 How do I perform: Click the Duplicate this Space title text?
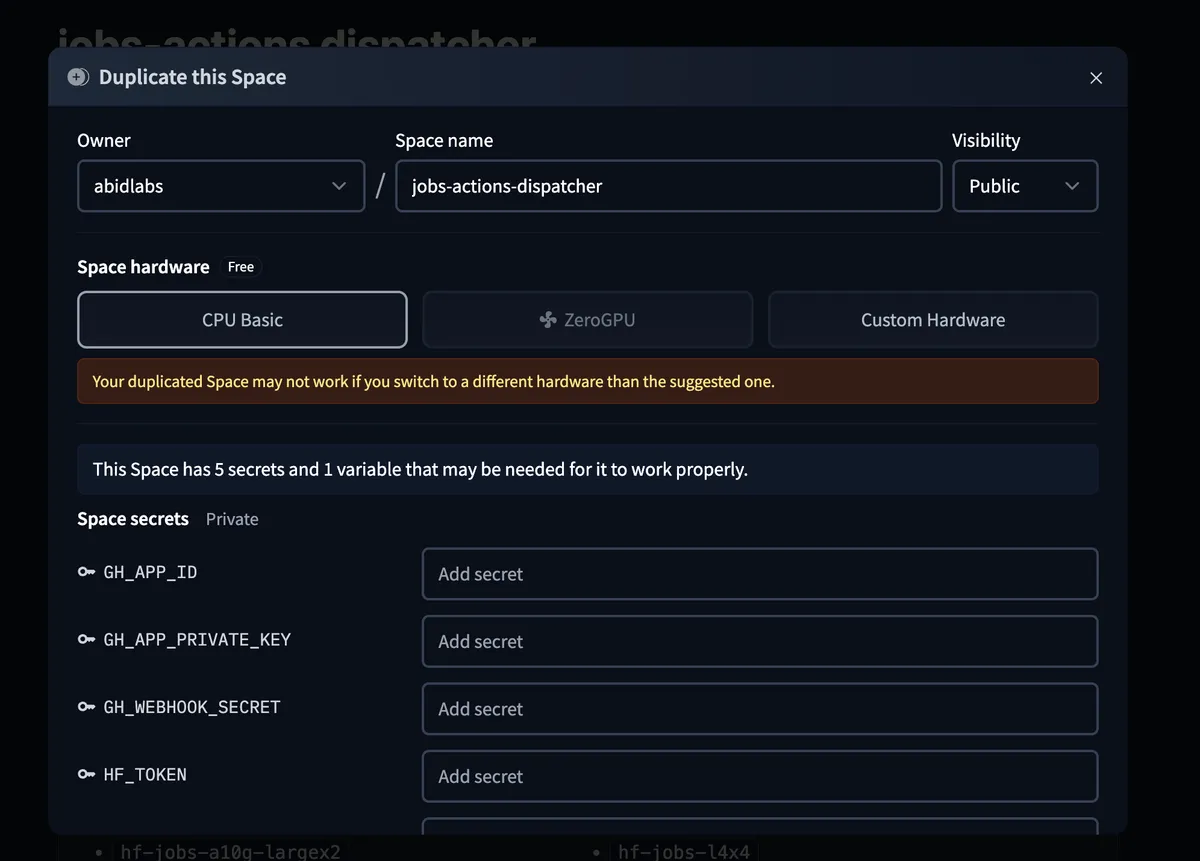click(x=192, y=77)
